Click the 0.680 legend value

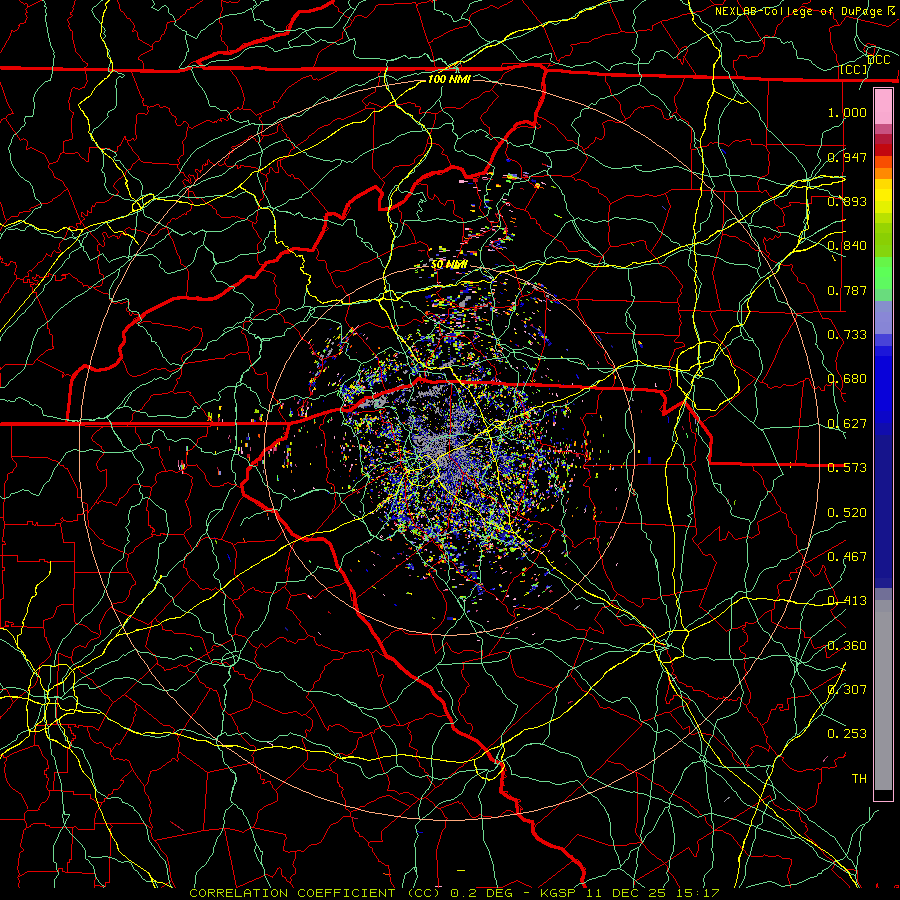(x=847, y=379)
